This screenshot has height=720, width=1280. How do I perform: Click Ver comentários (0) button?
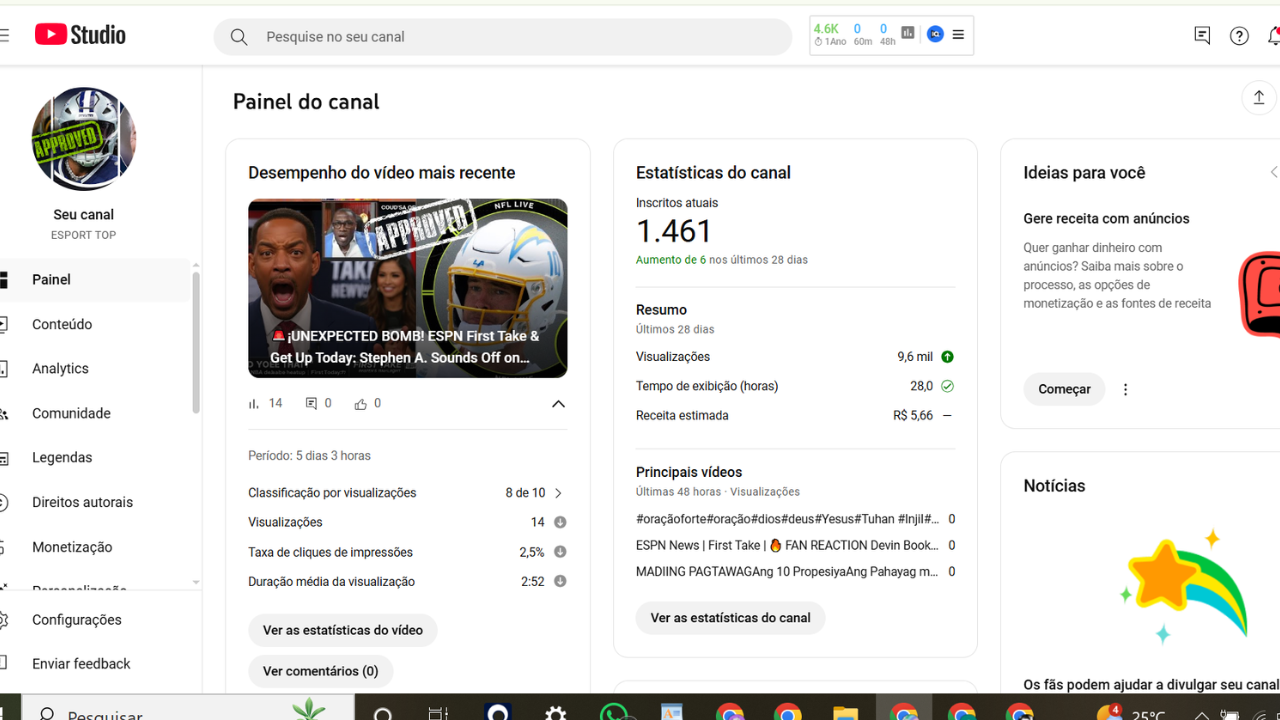click(321, 671)
